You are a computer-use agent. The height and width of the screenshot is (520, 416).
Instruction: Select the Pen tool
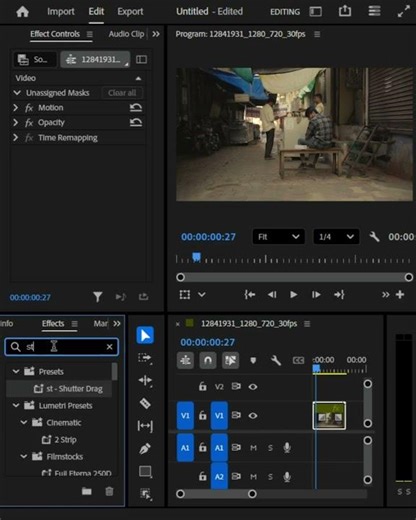(145, 449)
